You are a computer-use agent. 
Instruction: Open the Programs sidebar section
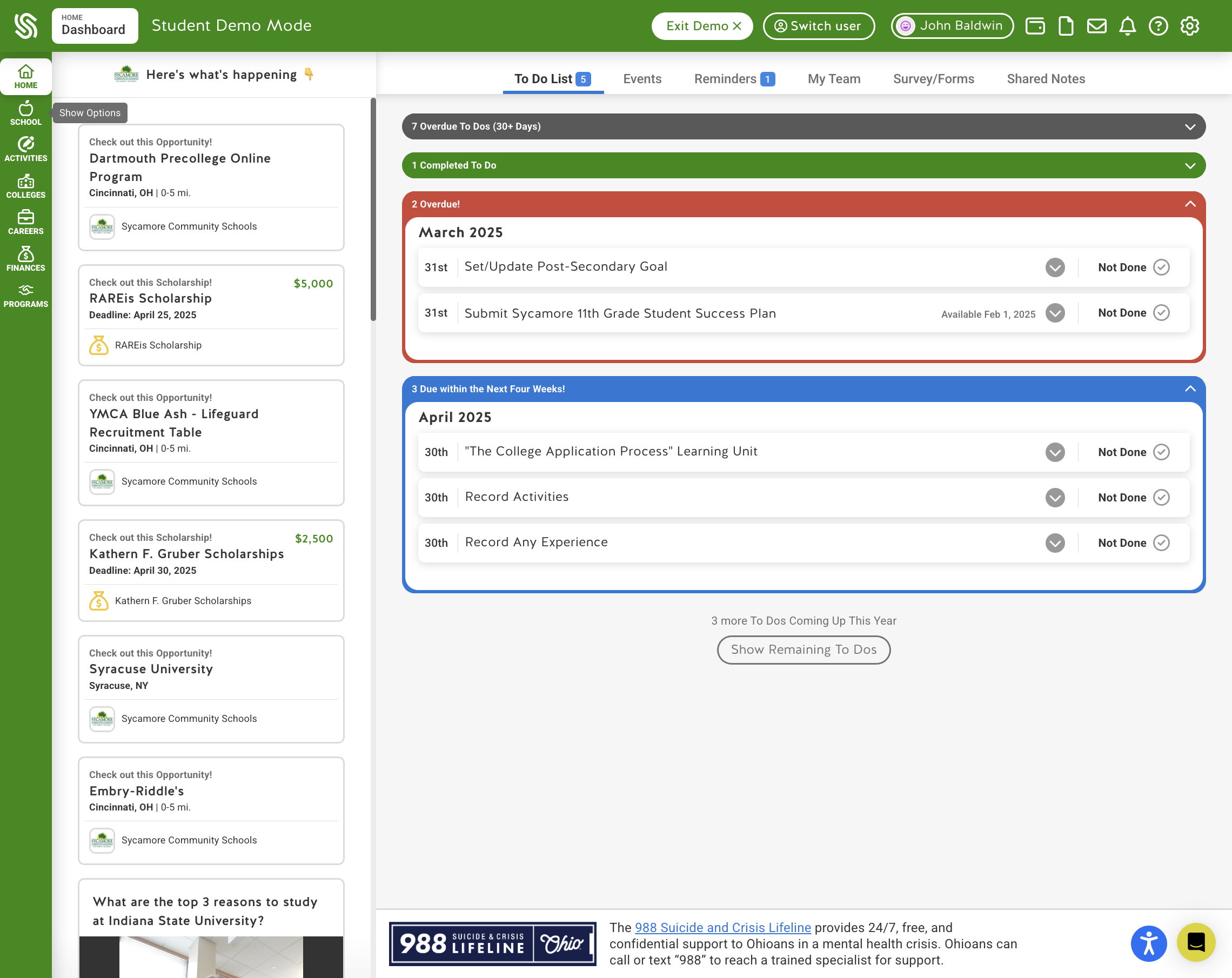point(26,296)
